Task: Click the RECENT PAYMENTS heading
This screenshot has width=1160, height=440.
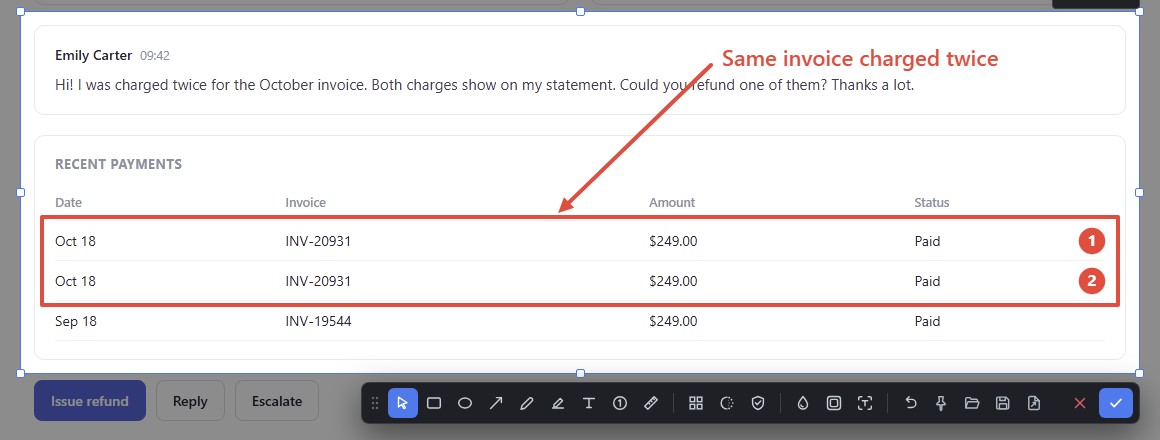Action: (x=118, y=164)
